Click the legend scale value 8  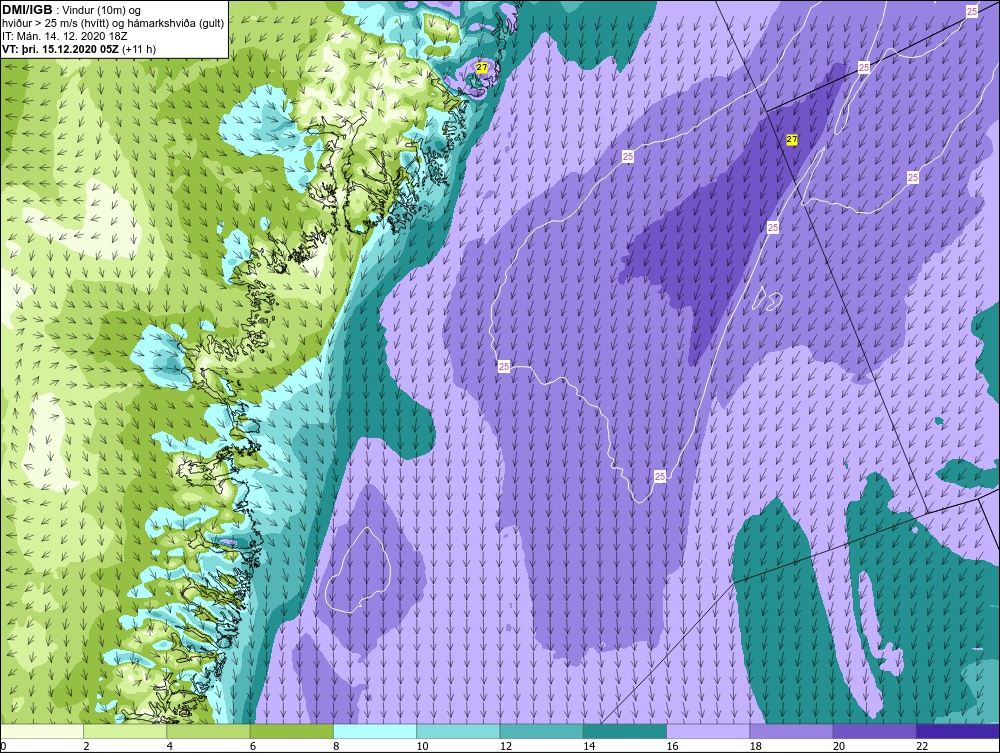[336, 746]
